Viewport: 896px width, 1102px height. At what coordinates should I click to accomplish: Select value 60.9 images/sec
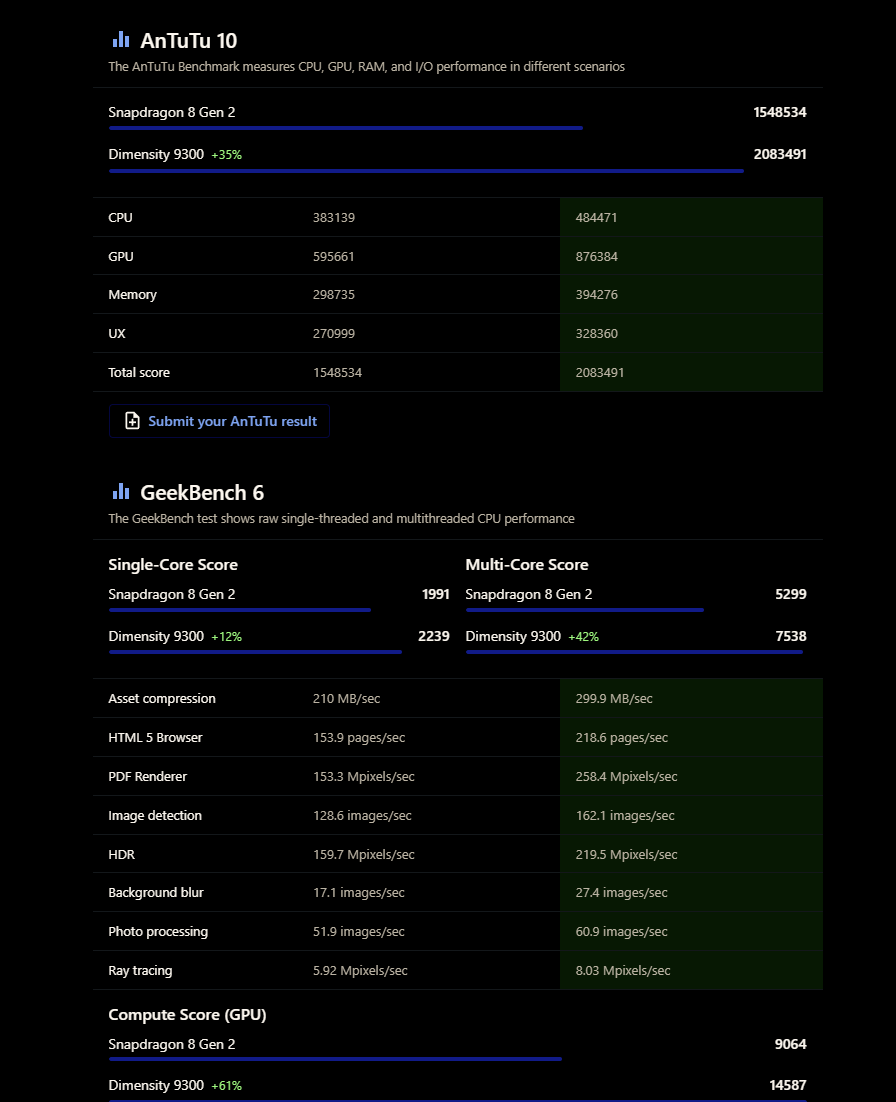click(622, 931)
